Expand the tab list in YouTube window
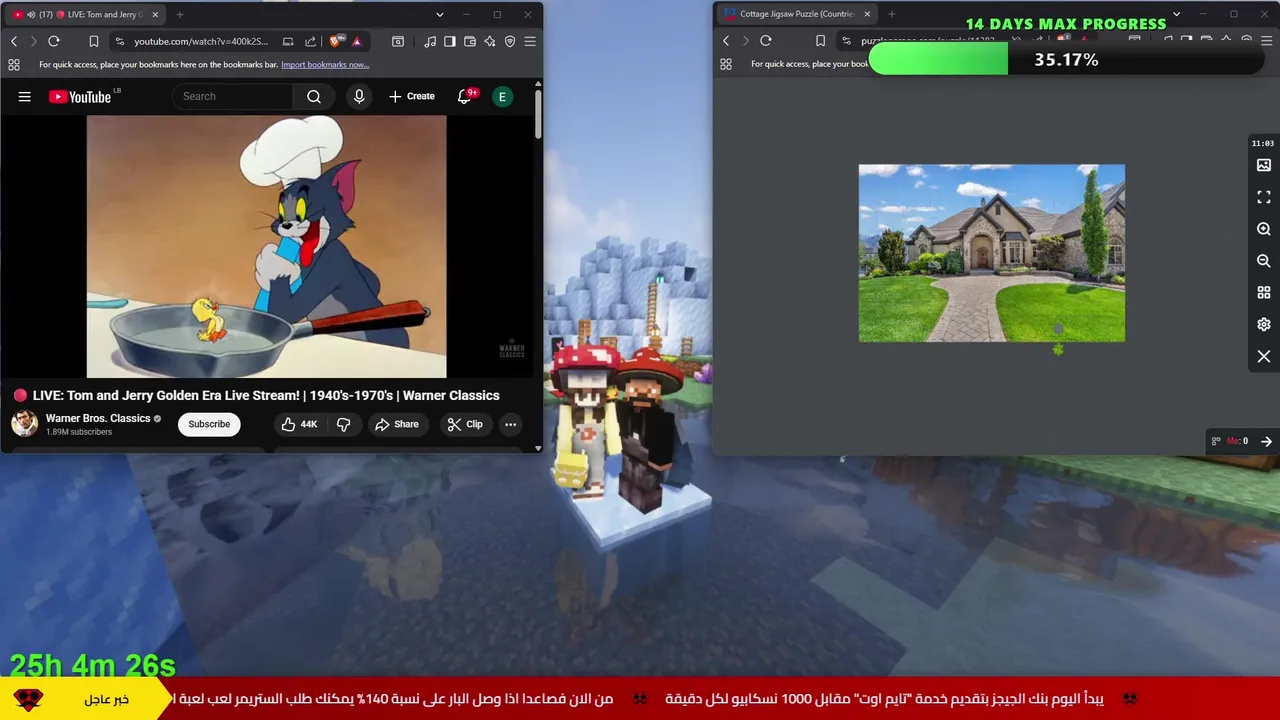 pos(439,15)
